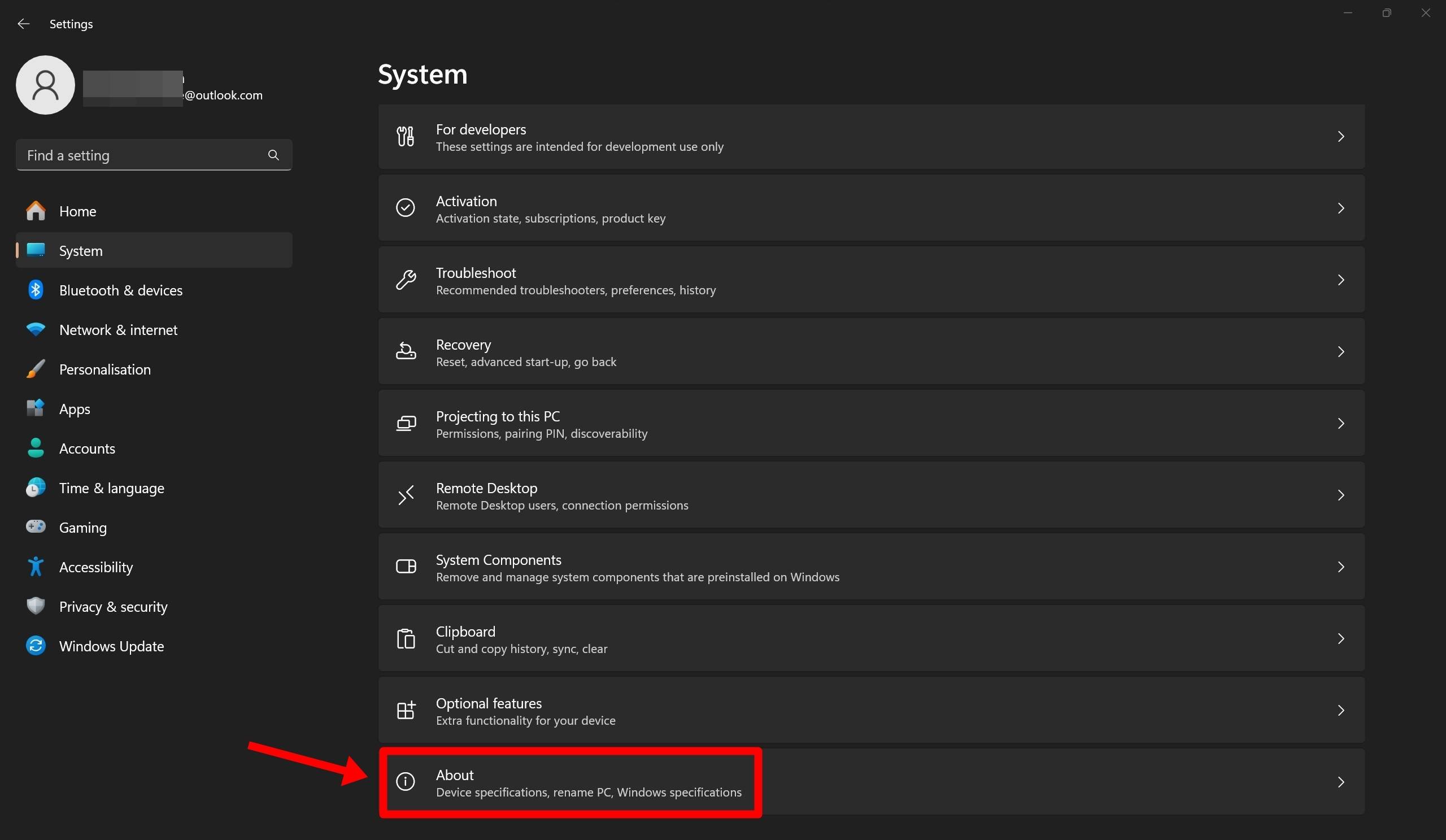Open Accounts settings
The image size is (1446, 840).
(x=87, y=448)
